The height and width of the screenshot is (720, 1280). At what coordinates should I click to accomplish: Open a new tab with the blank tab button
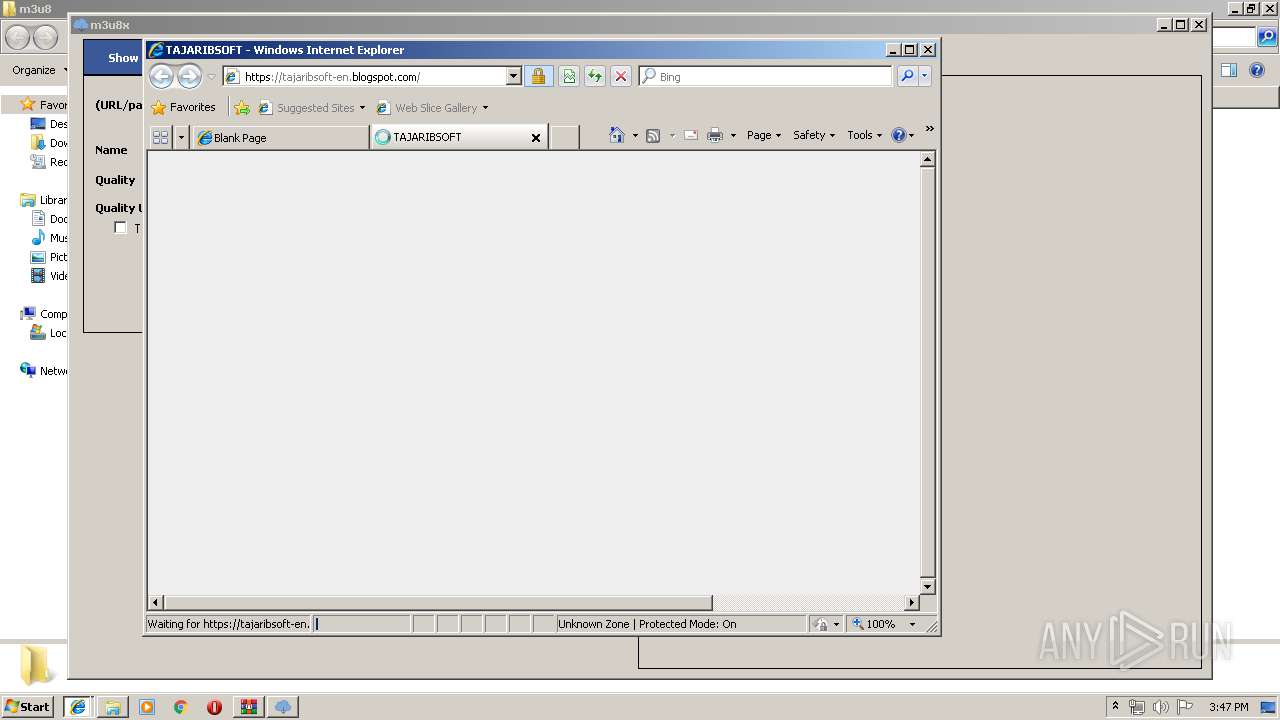point(565,137)
